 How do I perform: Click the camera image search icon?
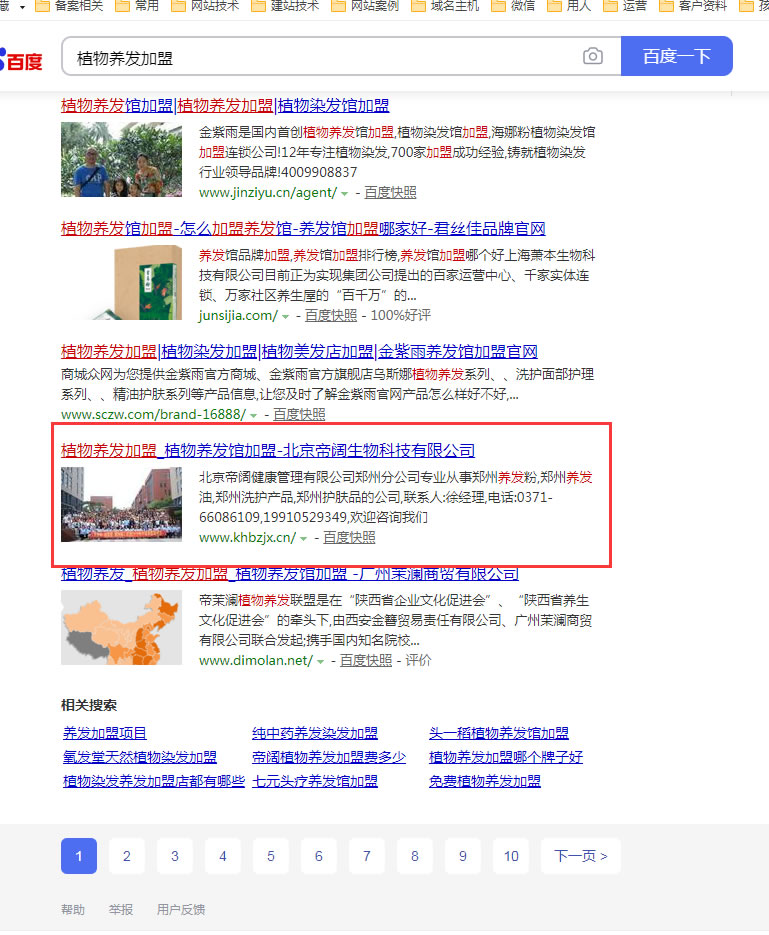coord(593,57)
